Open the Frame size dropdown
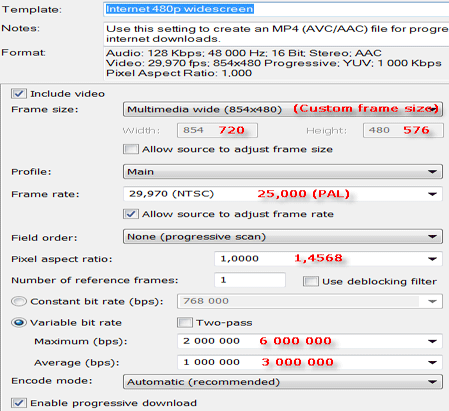 [283, 109]
